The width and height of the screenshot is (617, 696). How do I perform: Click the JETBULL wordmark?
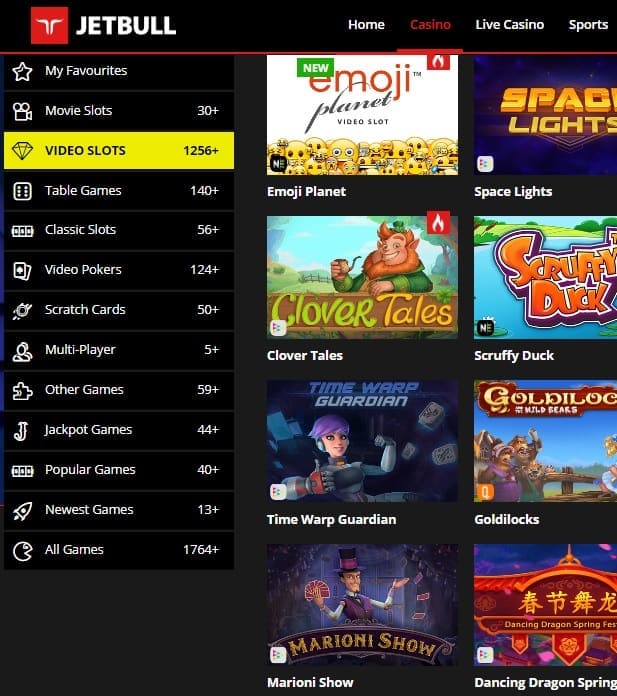pos(126,26)
